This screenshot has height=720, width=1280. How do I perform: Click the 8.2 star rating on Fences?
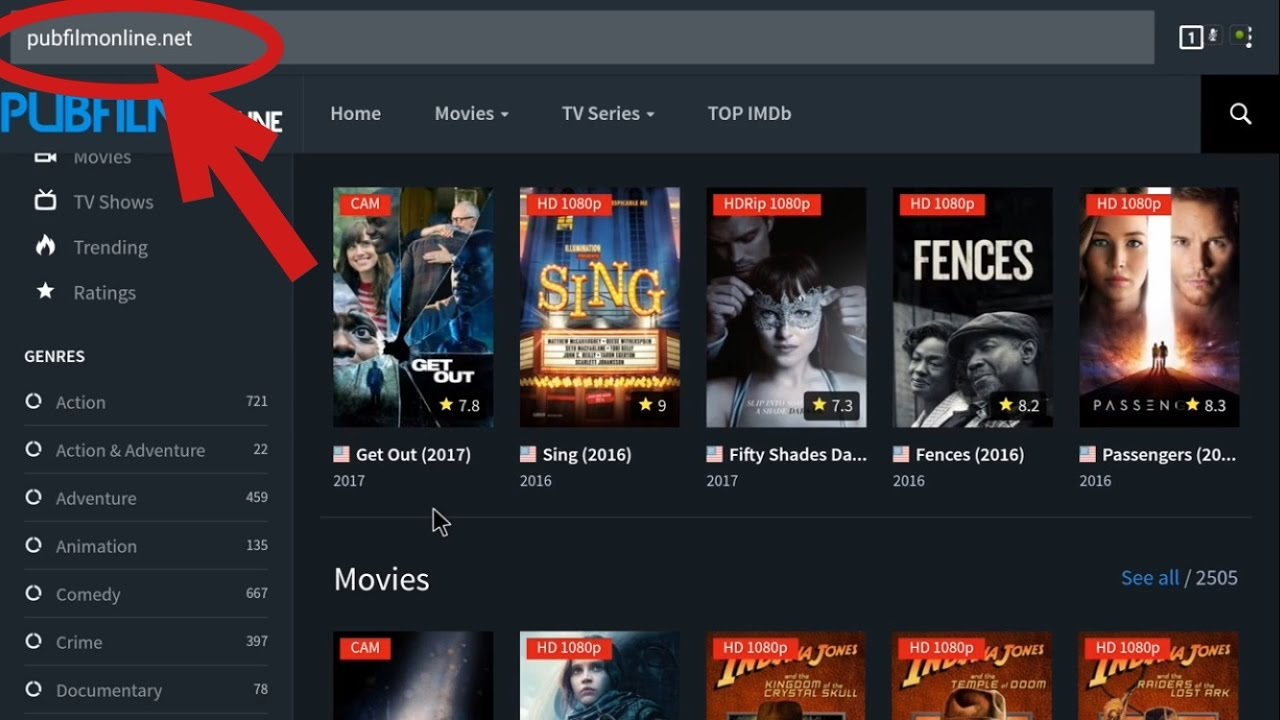click(1019, 406)
